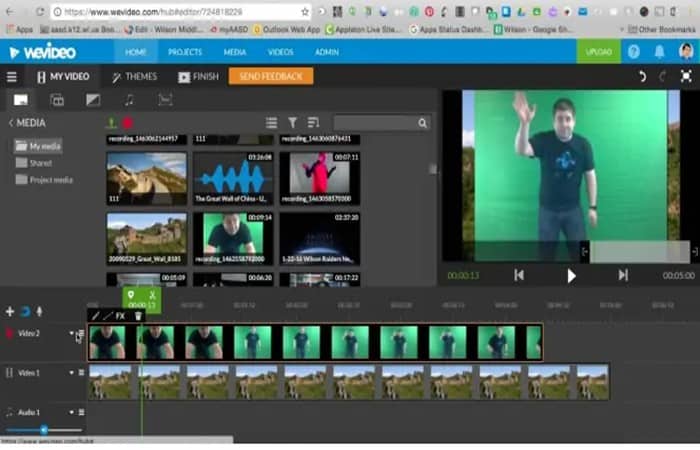Image resolution: width=700 pixels, height=450 pixels.
Task: Click the preview scrubber range bar
Action: (639, 252)
